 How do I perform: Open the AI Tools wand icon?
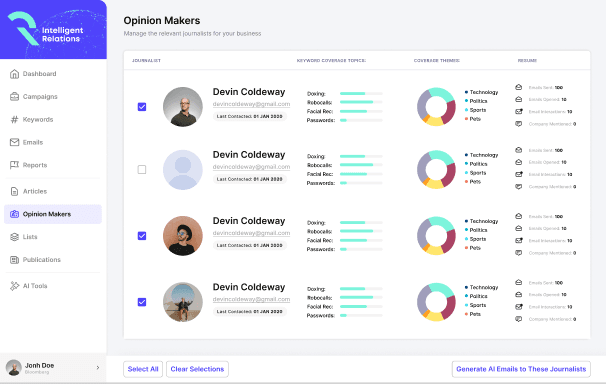coord(14,286)
